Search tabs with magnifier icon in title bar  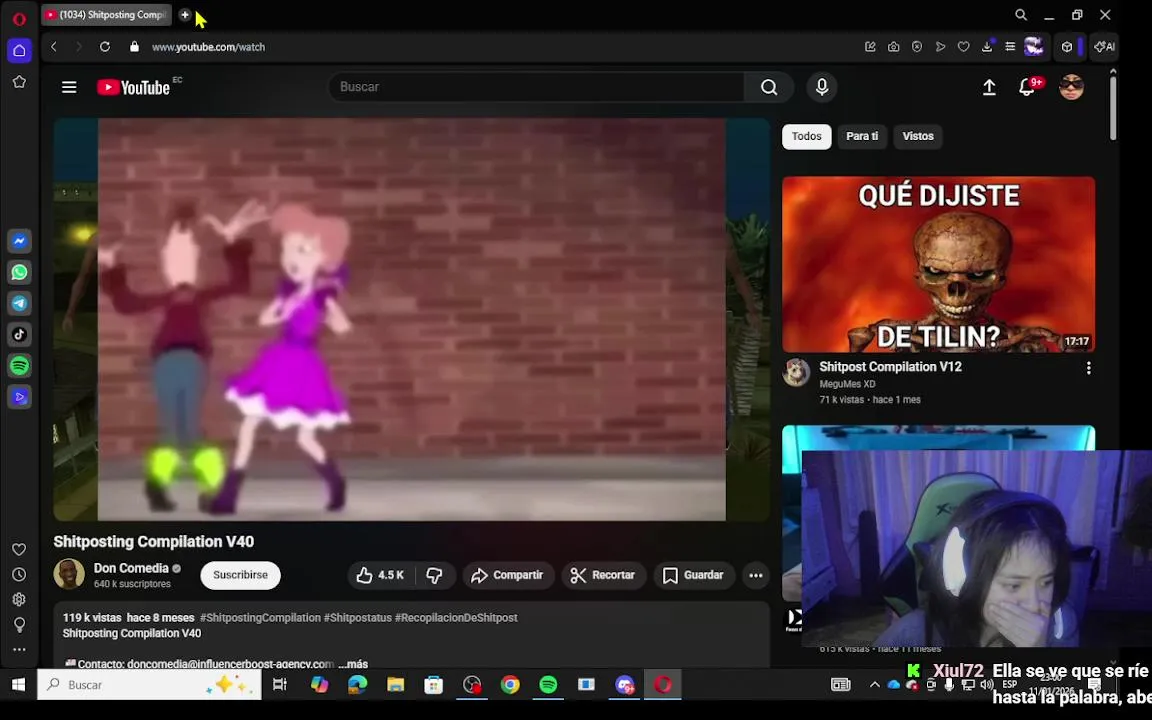click(1020, 15)
